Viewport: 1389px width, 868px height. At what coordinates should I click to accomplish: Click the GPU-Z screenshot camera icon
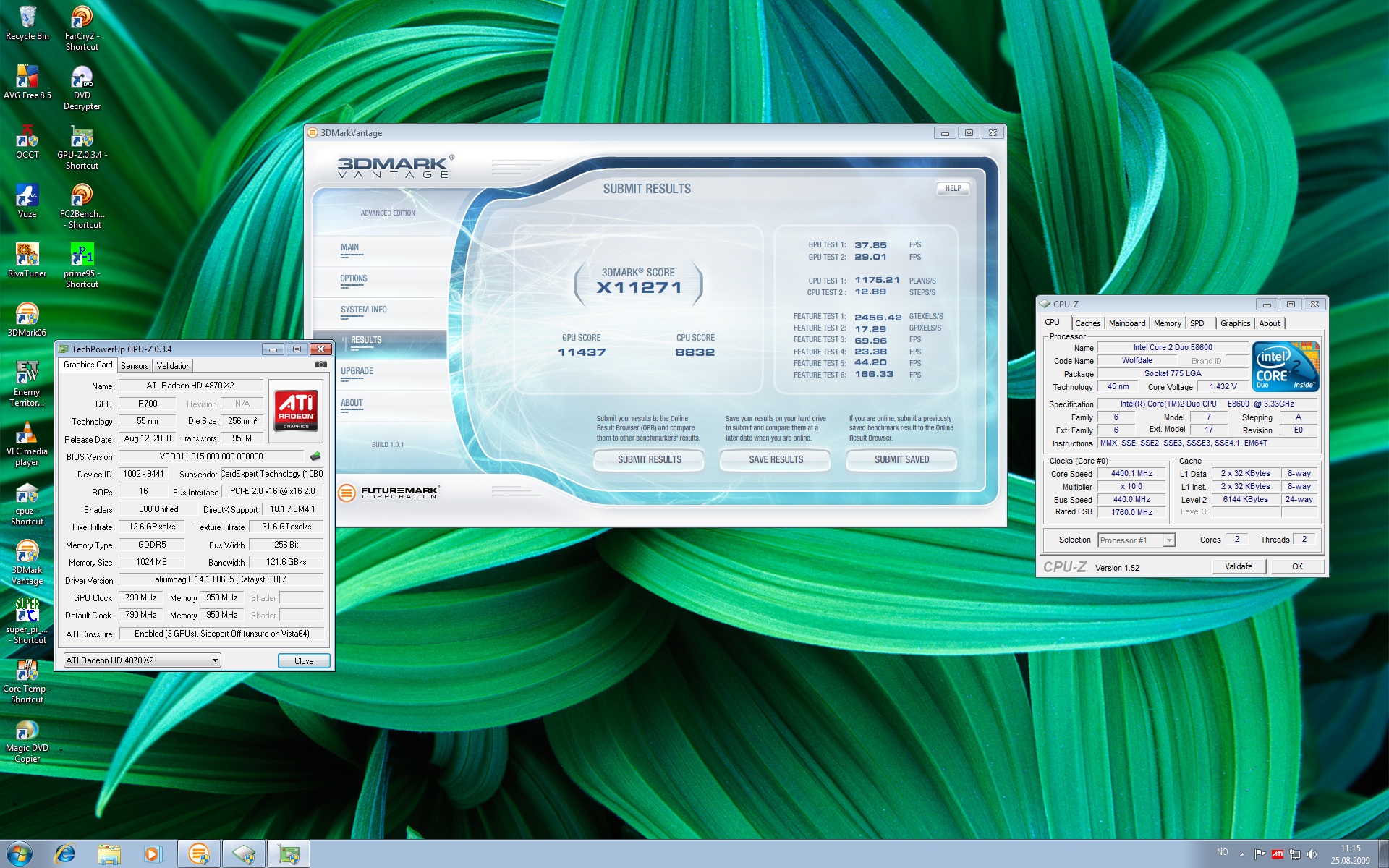click(321, 365)
